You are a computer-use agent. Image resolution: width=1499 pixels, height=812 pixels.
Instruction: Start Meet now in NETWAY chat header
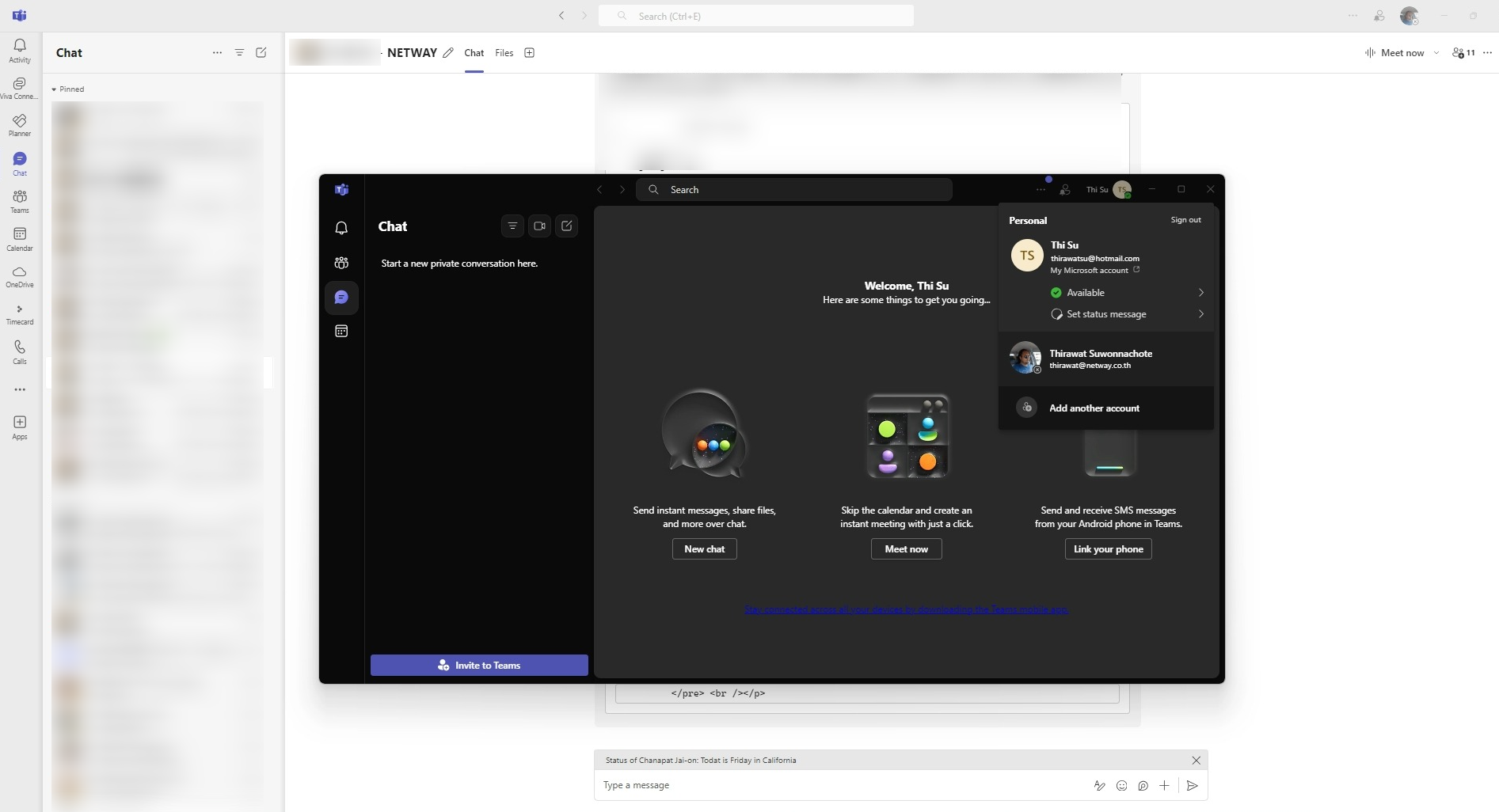(1394, 53)
